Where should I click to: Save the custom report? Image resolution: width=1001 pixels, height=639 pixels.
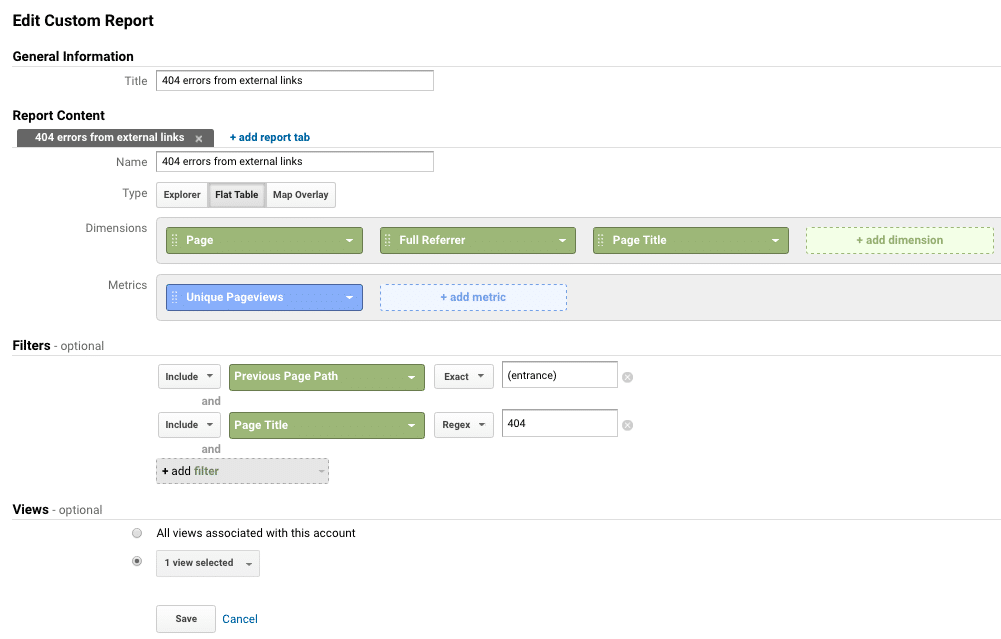pos(185,618)
